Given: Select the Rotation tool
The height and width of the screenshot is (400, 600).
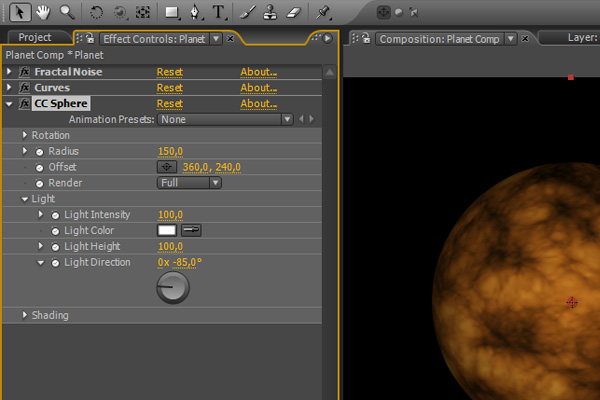Looking at the screenshot, I should pos(96,12).
